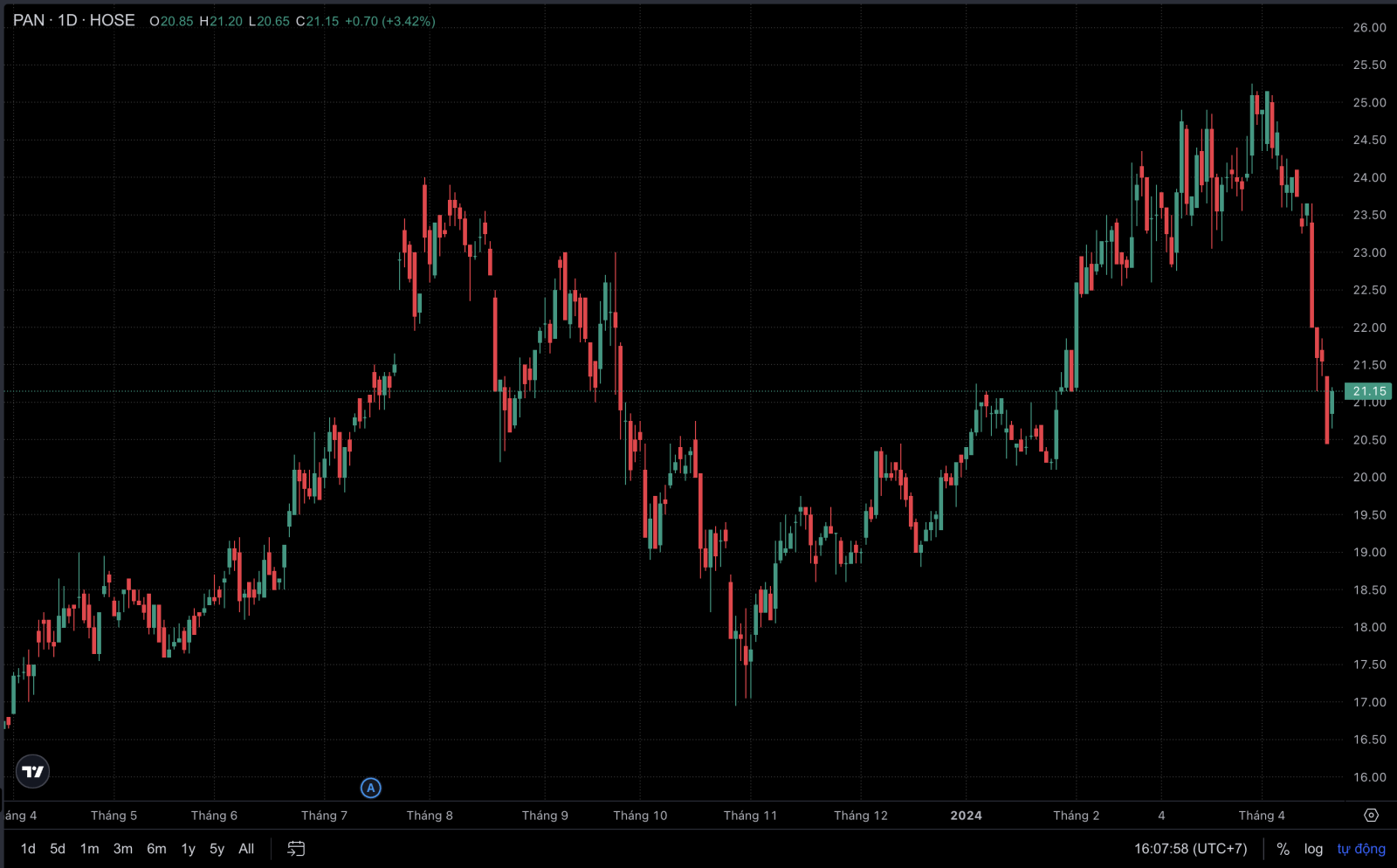The width and height of the screenshot is (1397, 868).
Task: Open timezone menu at 16:07:58 (UTC+7)
Action: click(1190, 849)
